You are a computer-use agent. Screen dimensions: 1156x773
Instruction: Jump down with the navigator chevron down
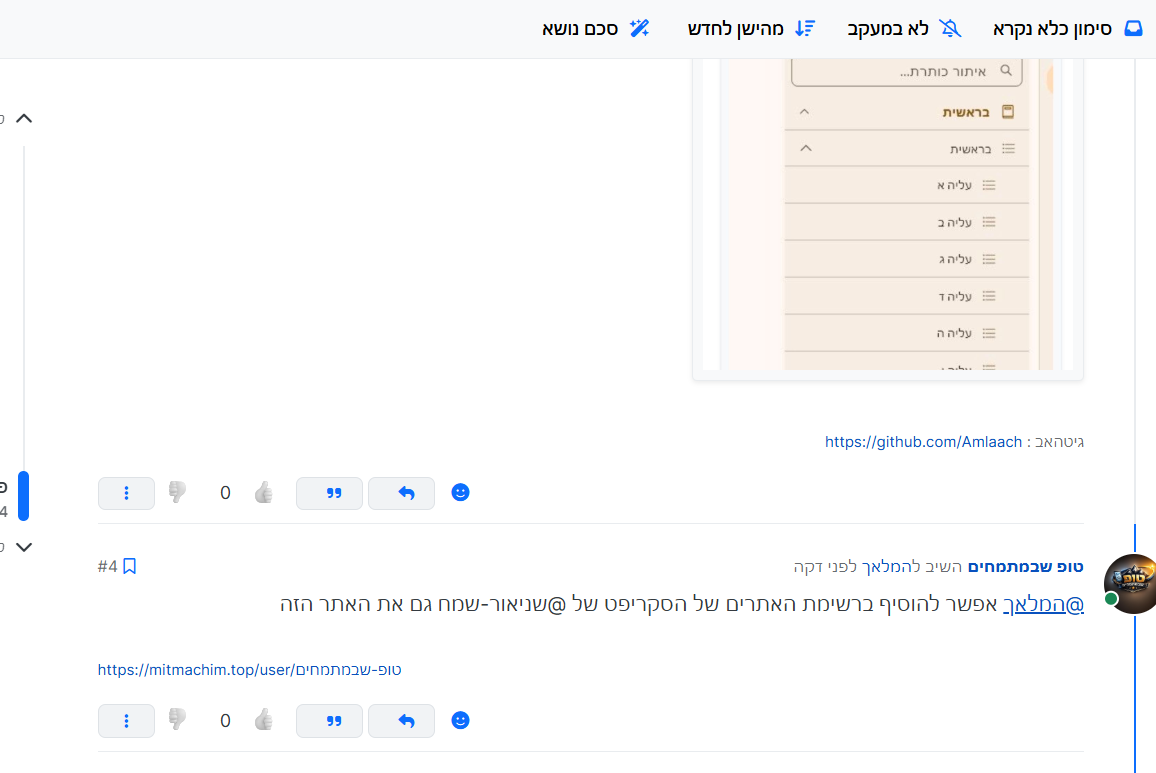tap(24, 547)
